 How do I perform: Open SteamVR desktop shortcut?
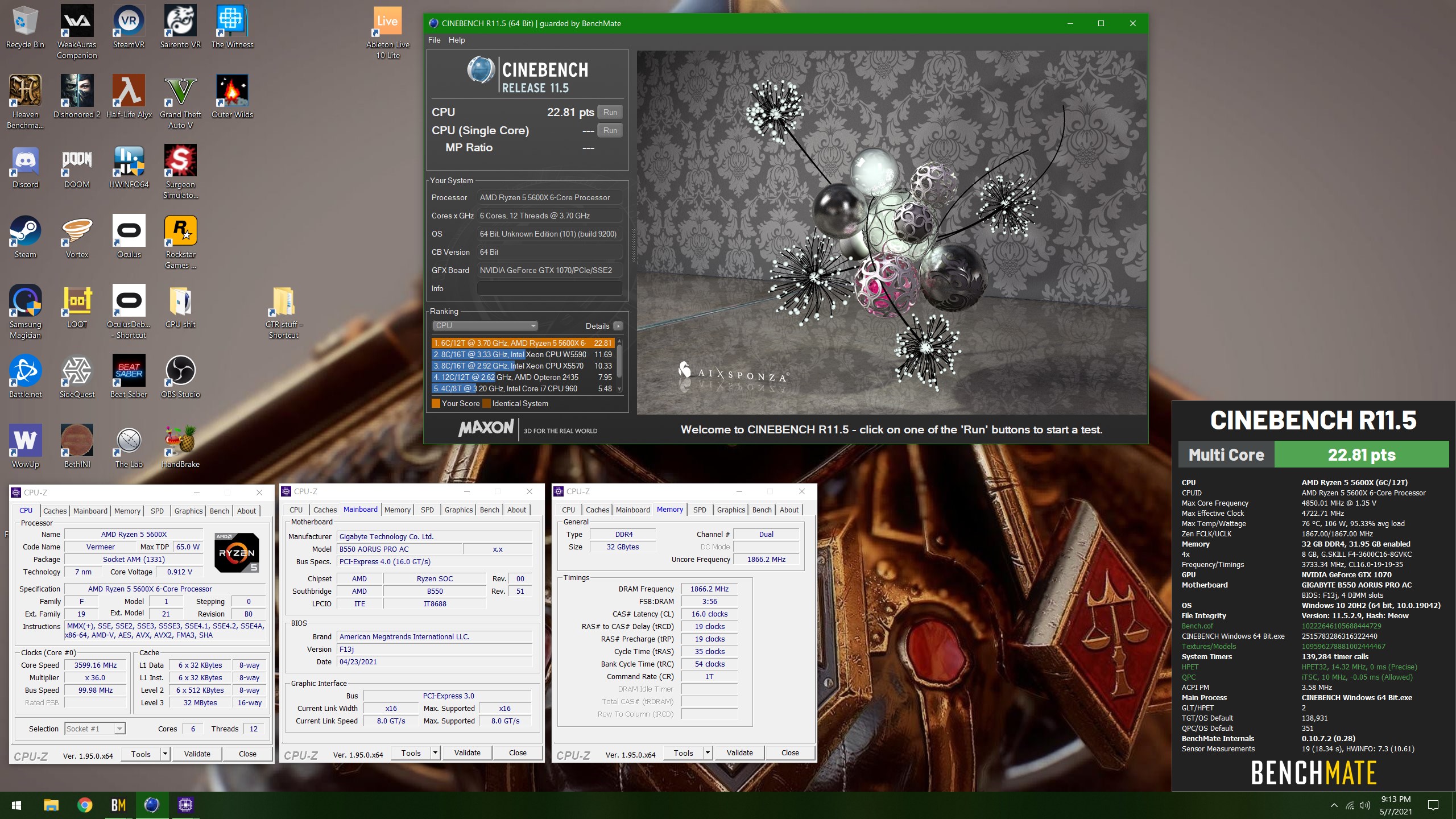click(129, 27)
